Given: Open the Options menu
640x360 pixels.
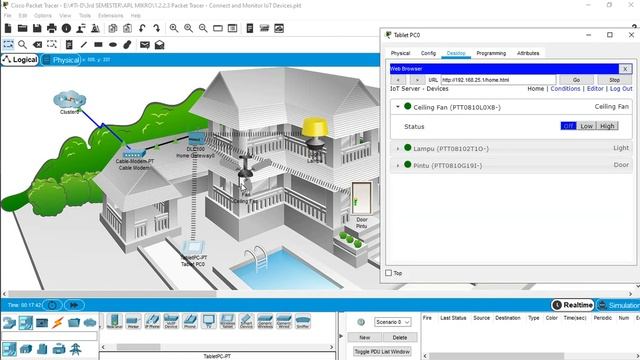Looking at the screenshot, I should 43,16.
